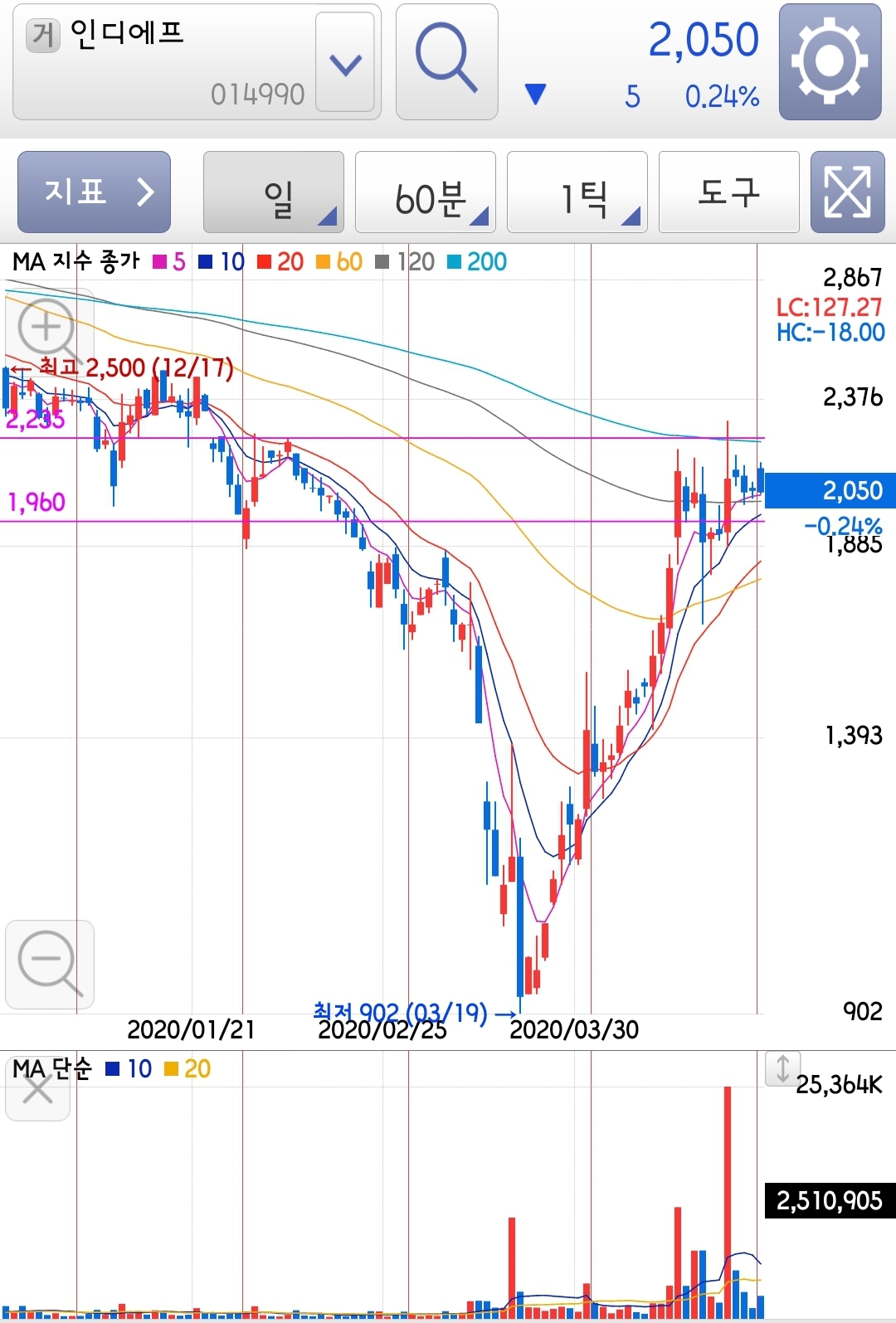The height and width of the screenshot is (1323, 896).
Task: Click the blue down-triangle price direction indicator
Action: pos(536,94)
